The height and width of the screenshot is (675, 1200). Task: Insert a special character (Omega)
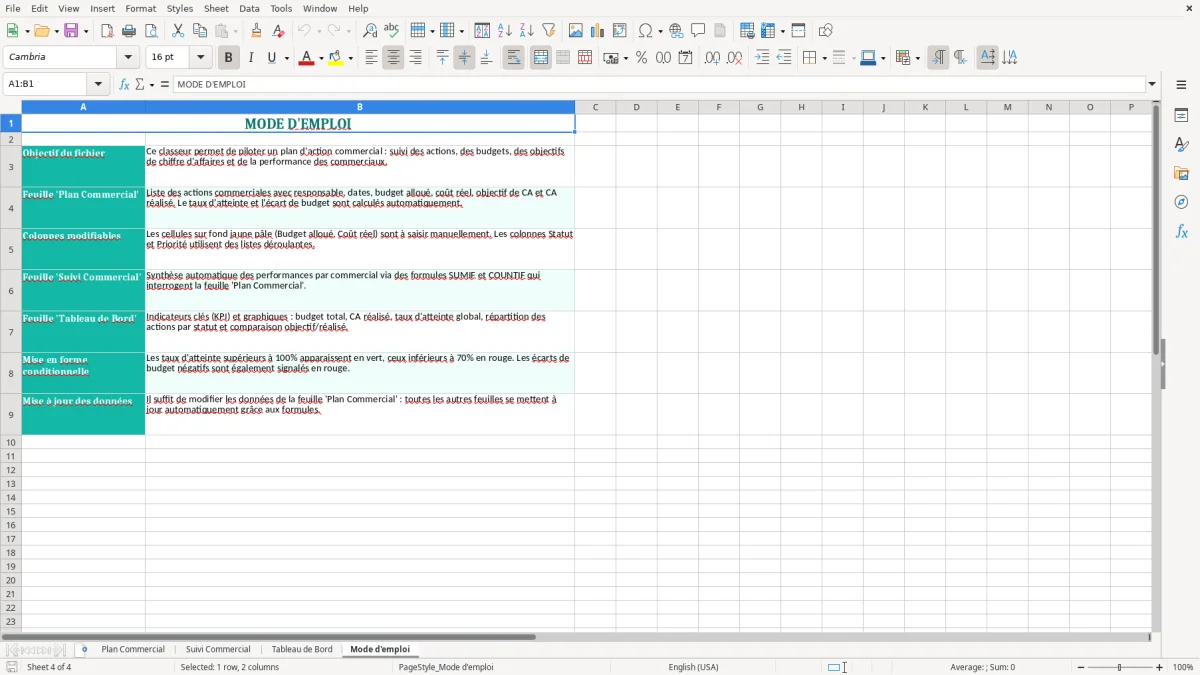click(646, 31)
